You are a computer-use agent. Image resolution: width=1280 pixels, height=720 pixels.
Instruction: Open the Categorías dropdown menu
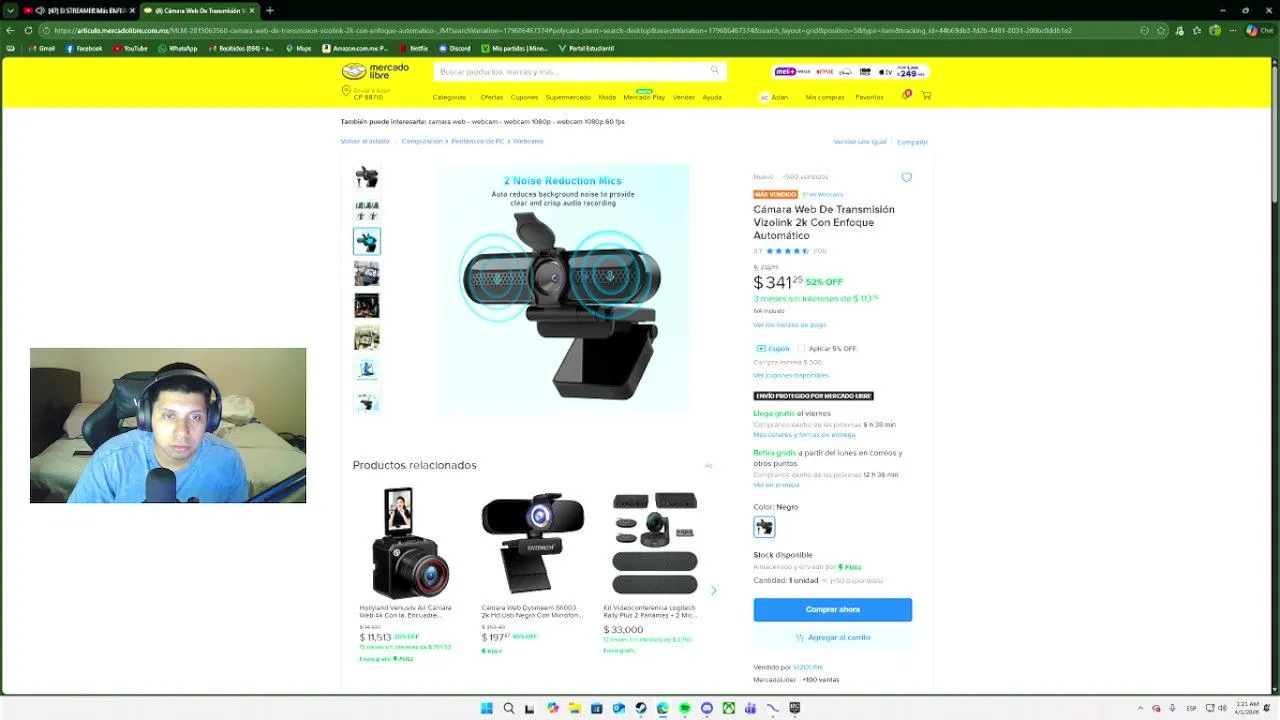pos(451,97)
